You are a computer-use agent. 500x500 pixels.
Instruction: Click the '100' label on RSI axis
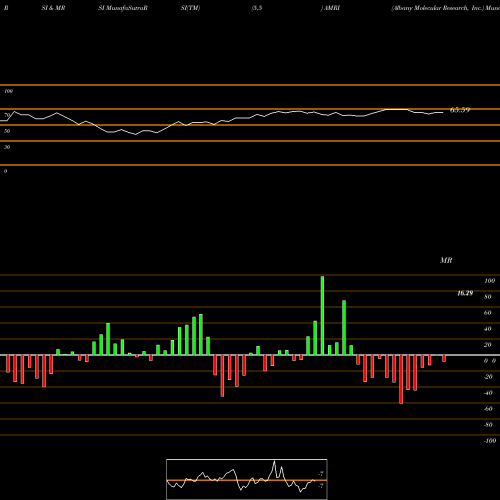point(9,91)
